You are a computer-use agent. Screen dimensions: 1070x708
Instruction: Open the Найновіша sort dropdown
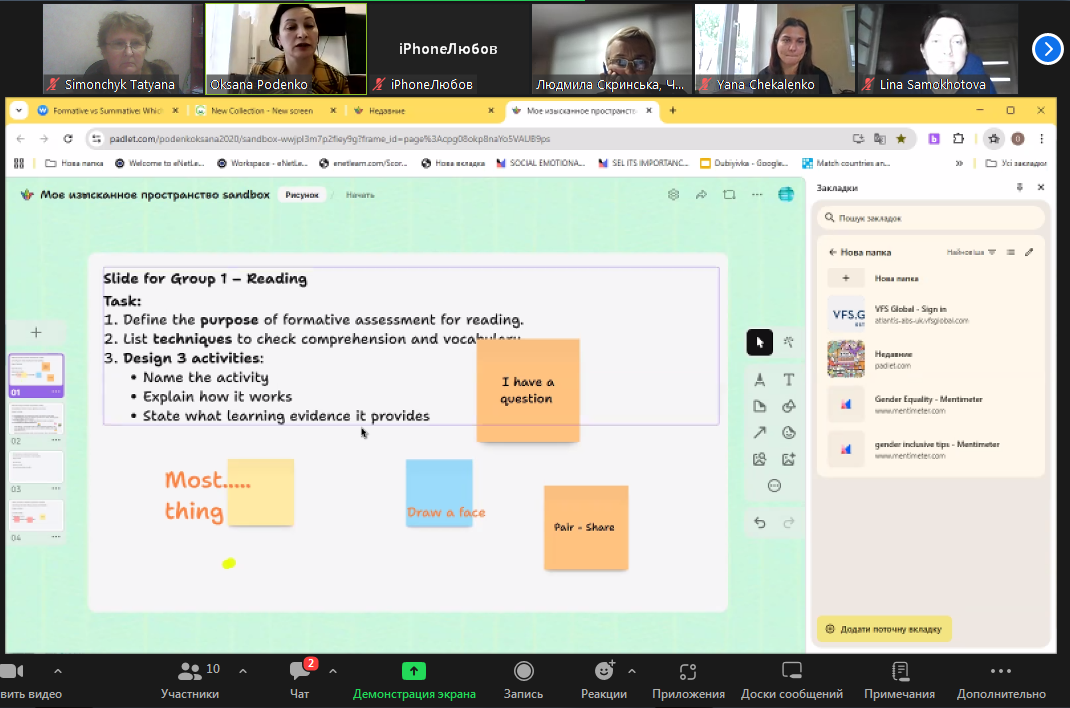[971, 252]
